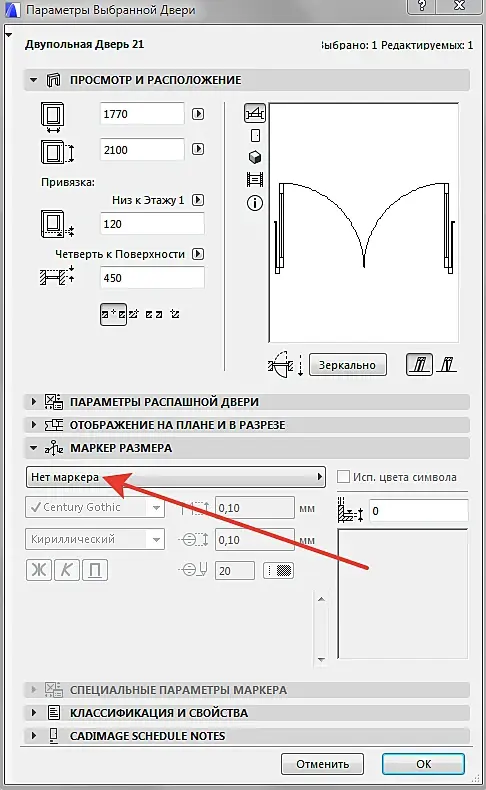This screenshot has width=486, height=790.
Task: Open the info preview icon
Action: point(255,203)
